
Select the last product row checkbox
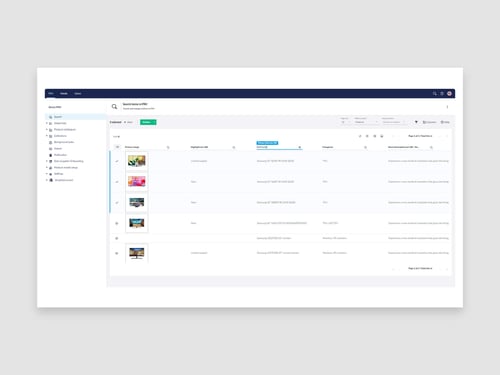point(117,253)
